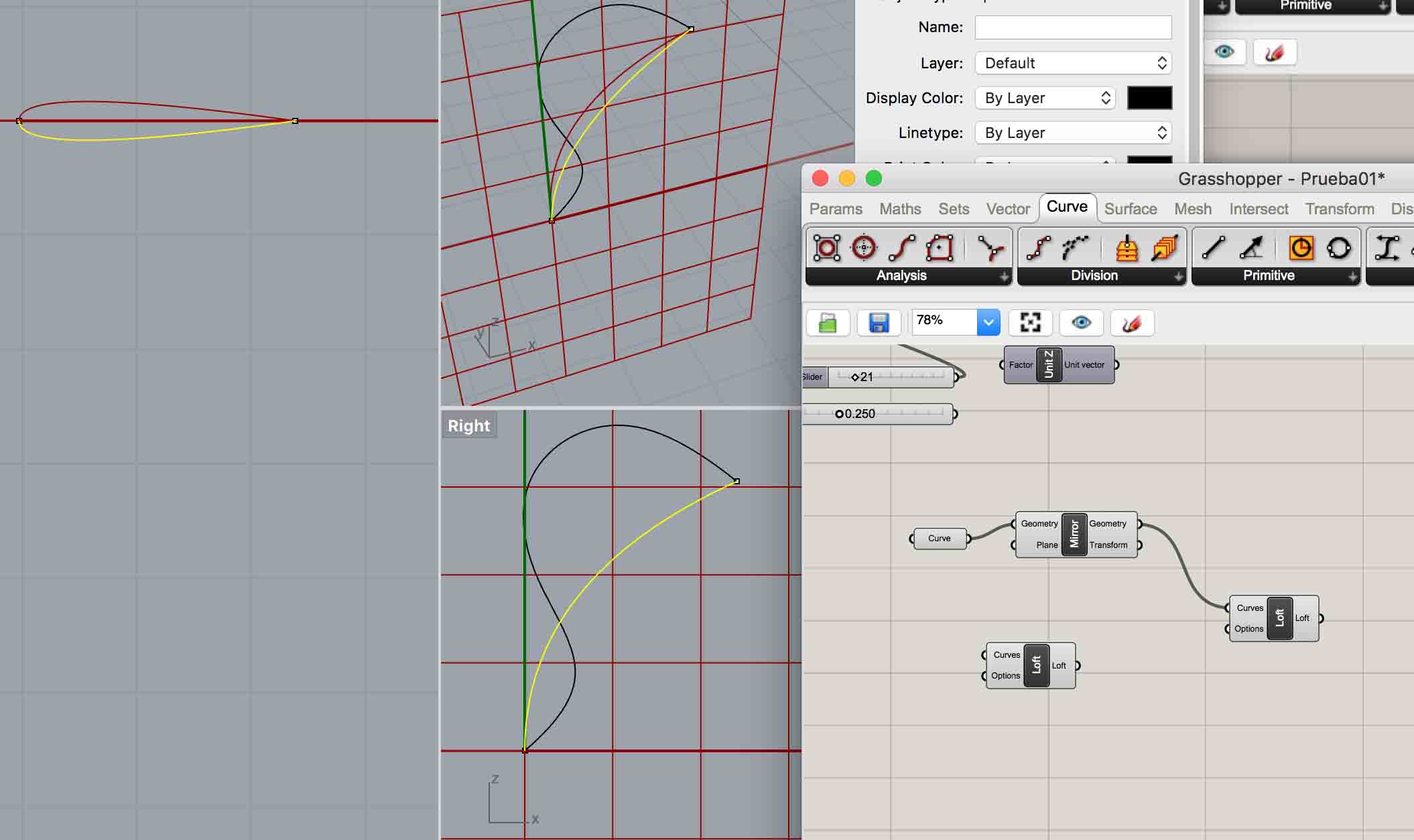Open file using green folder icon
Screen dimensions: 1414x840
click(828, 323)
